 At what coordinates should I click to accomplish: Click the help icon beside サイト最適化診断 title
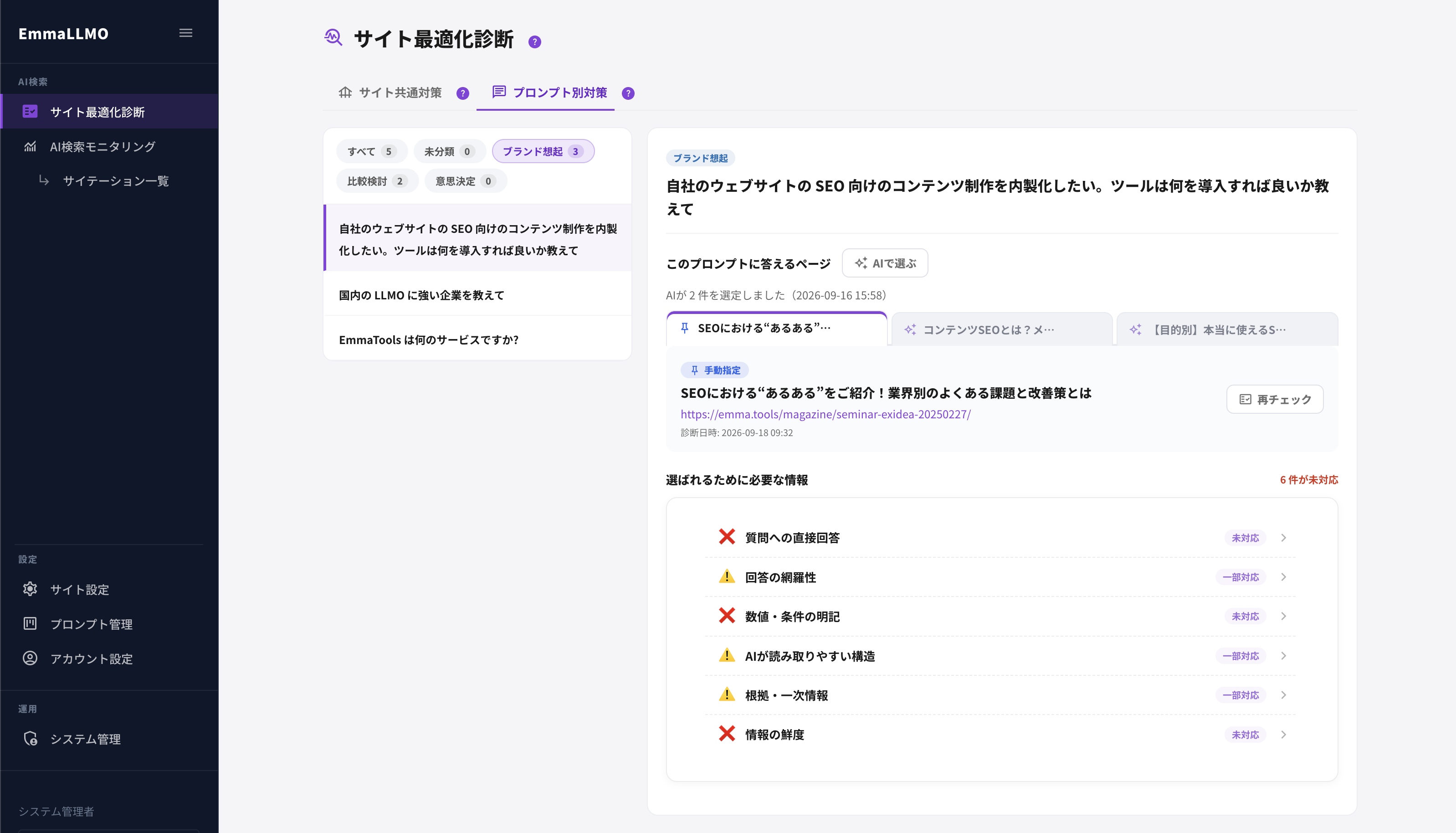point(535,42)
